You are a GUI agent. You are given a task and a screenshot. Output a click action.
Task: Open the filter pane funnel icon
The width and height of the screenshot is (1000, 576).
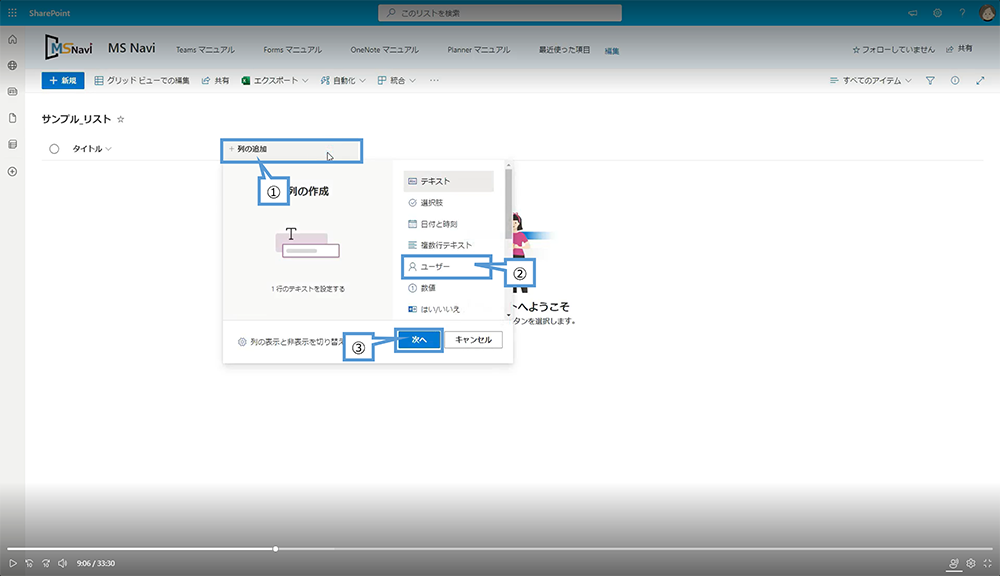click(930, 80)
